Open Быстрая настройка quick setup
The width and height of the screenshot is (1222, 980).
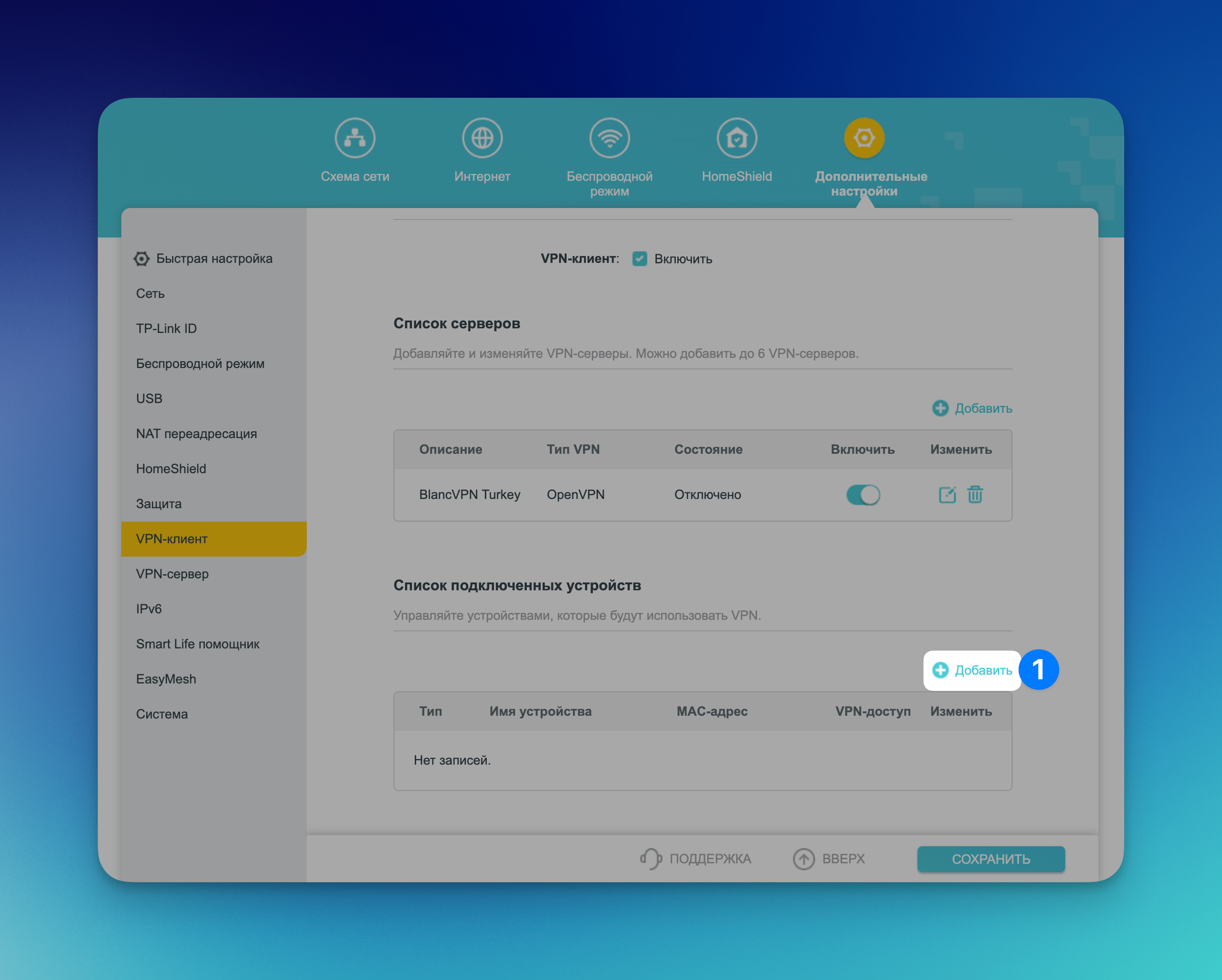tap(214, 259)
